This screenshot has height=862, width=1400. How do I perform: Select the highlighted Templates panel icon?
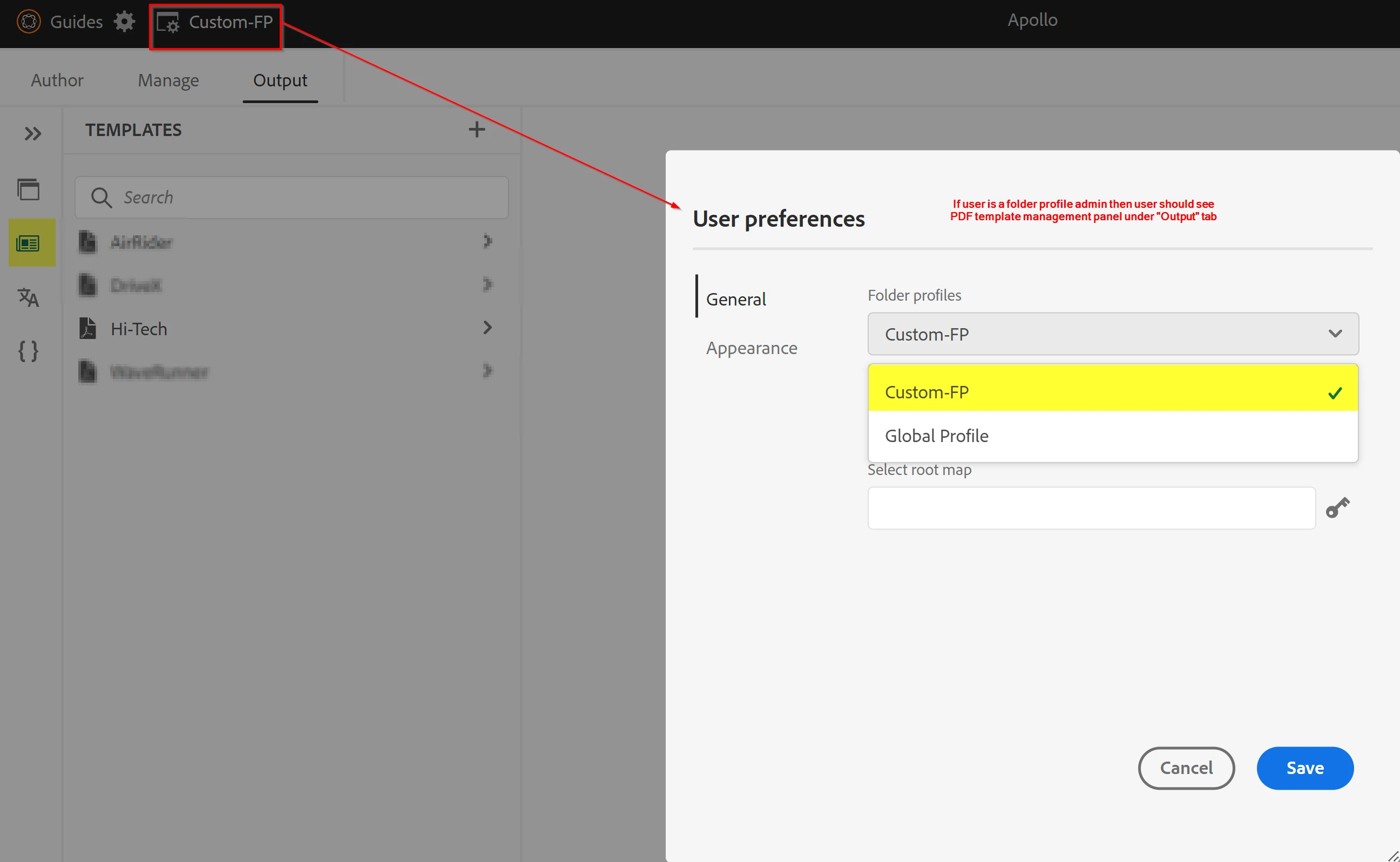pyautogui.click(x=29, y=243)
